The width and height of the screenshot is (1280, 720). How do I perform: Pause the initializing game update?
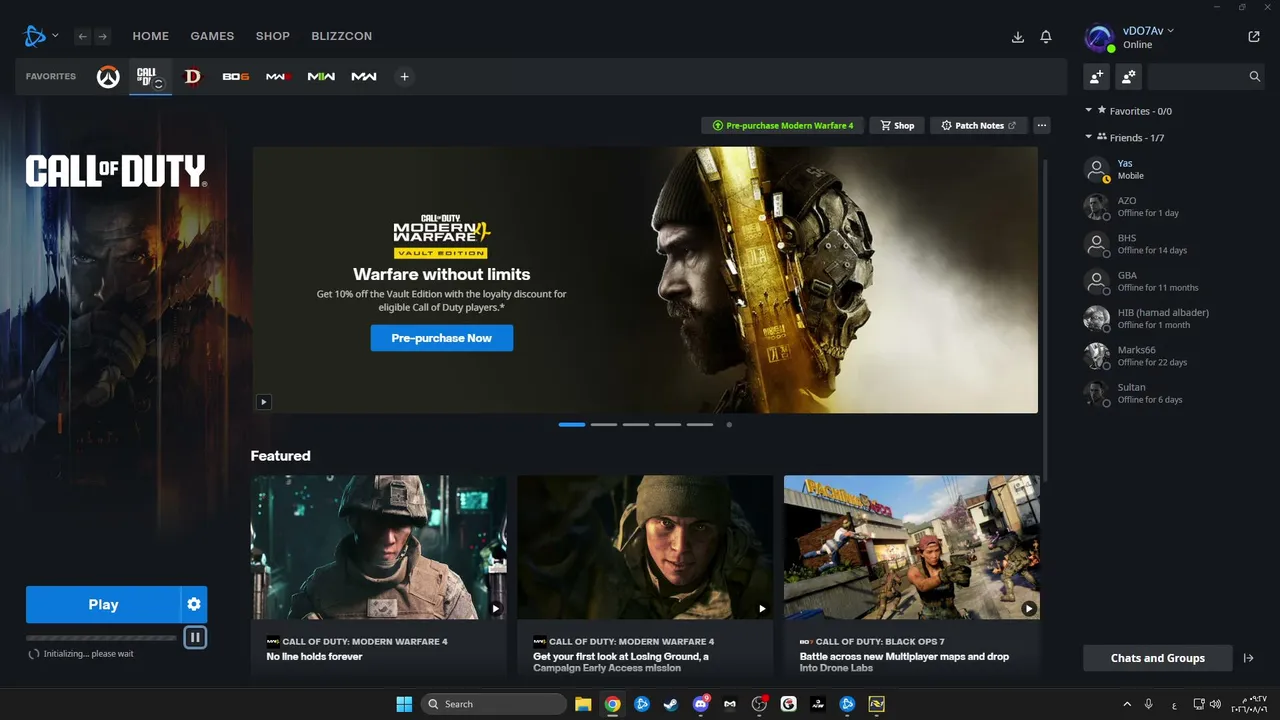pos(195,637)
